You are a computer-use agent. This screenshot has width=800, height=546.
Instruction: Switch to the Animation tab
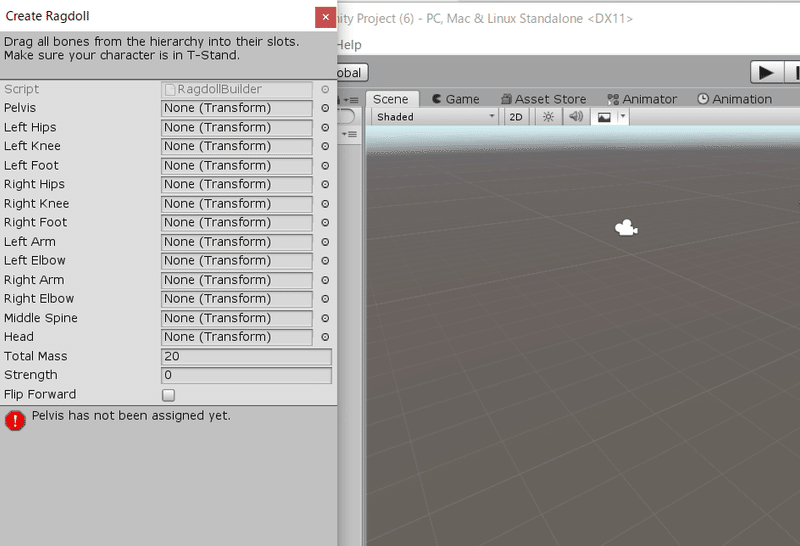[735, 99]
